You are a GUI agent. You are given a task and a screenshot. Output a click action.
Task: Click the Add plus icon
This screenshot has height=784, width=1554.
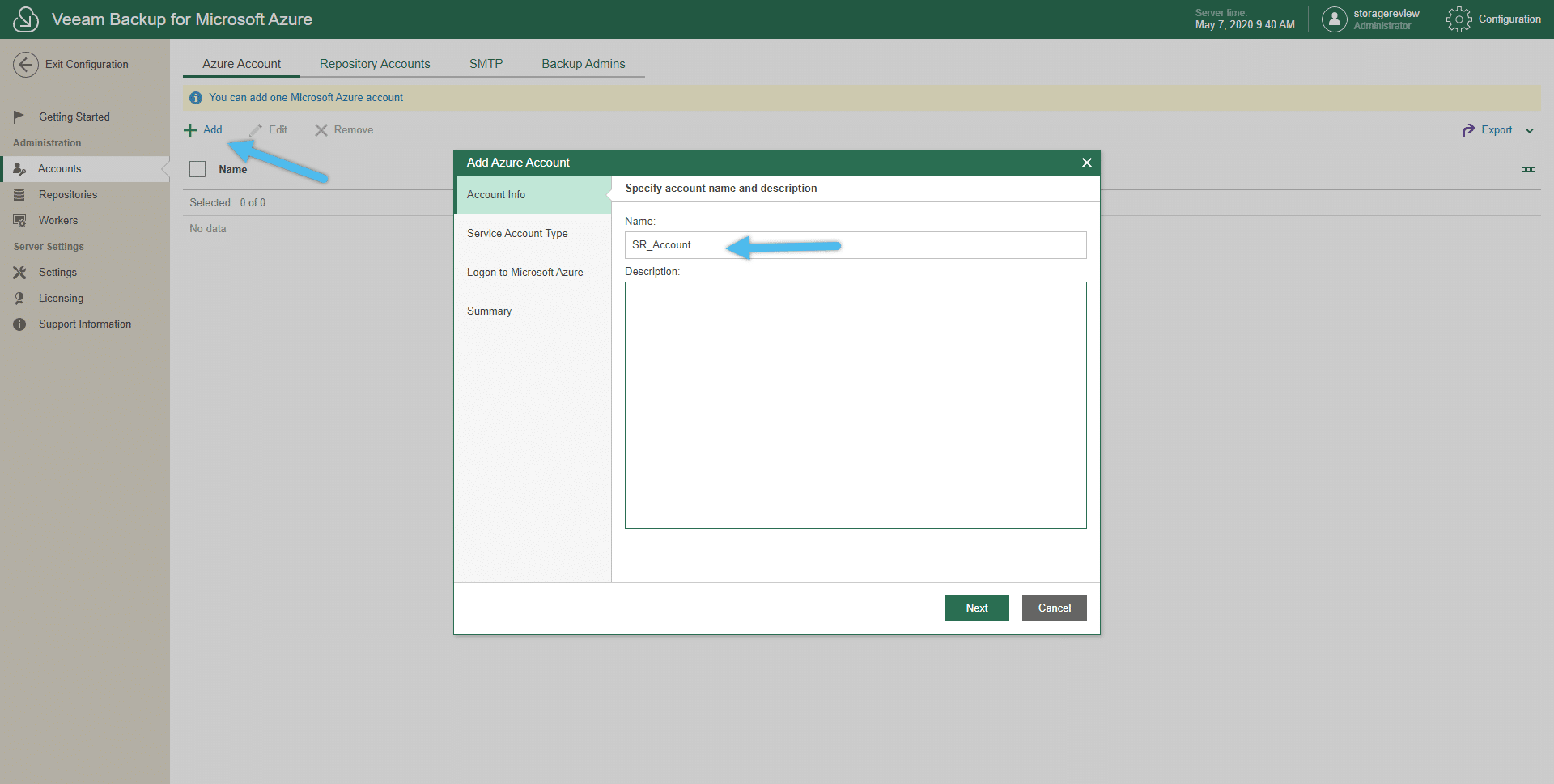point(190,130)
